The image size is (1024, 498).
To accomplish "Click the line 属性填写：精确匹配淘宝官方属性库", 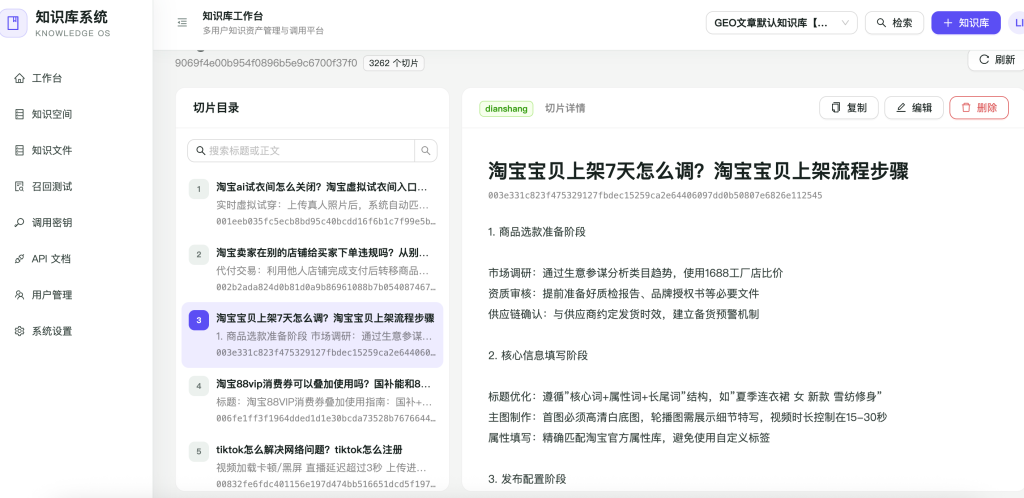I will point(630,438).
